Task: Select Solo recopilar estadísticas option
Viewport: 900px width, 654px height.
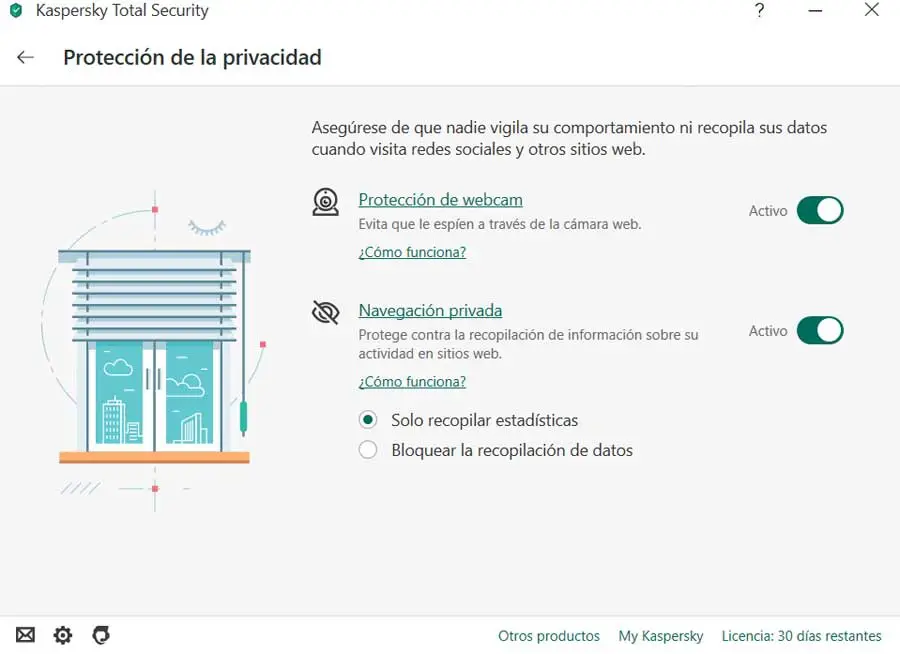Action: click(x=468, y=420)
